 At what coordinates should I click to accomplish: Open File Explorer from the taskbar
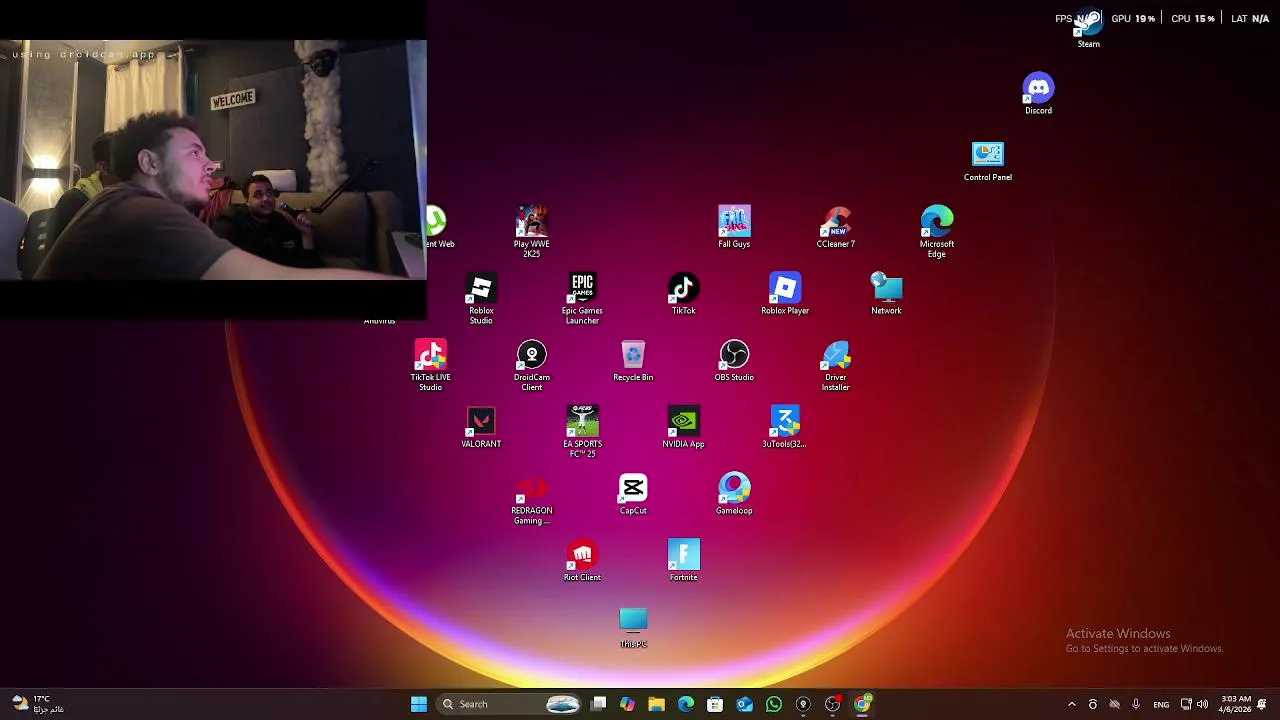pos(656,704)
